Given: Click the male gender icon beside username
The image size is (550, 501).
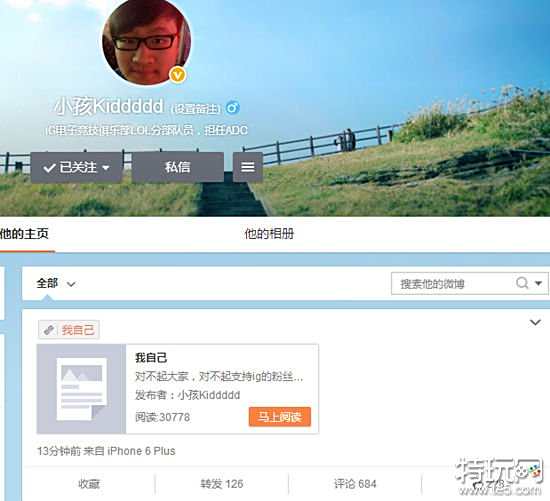Looking at the screenshot, I should click(x=233, y=107).
